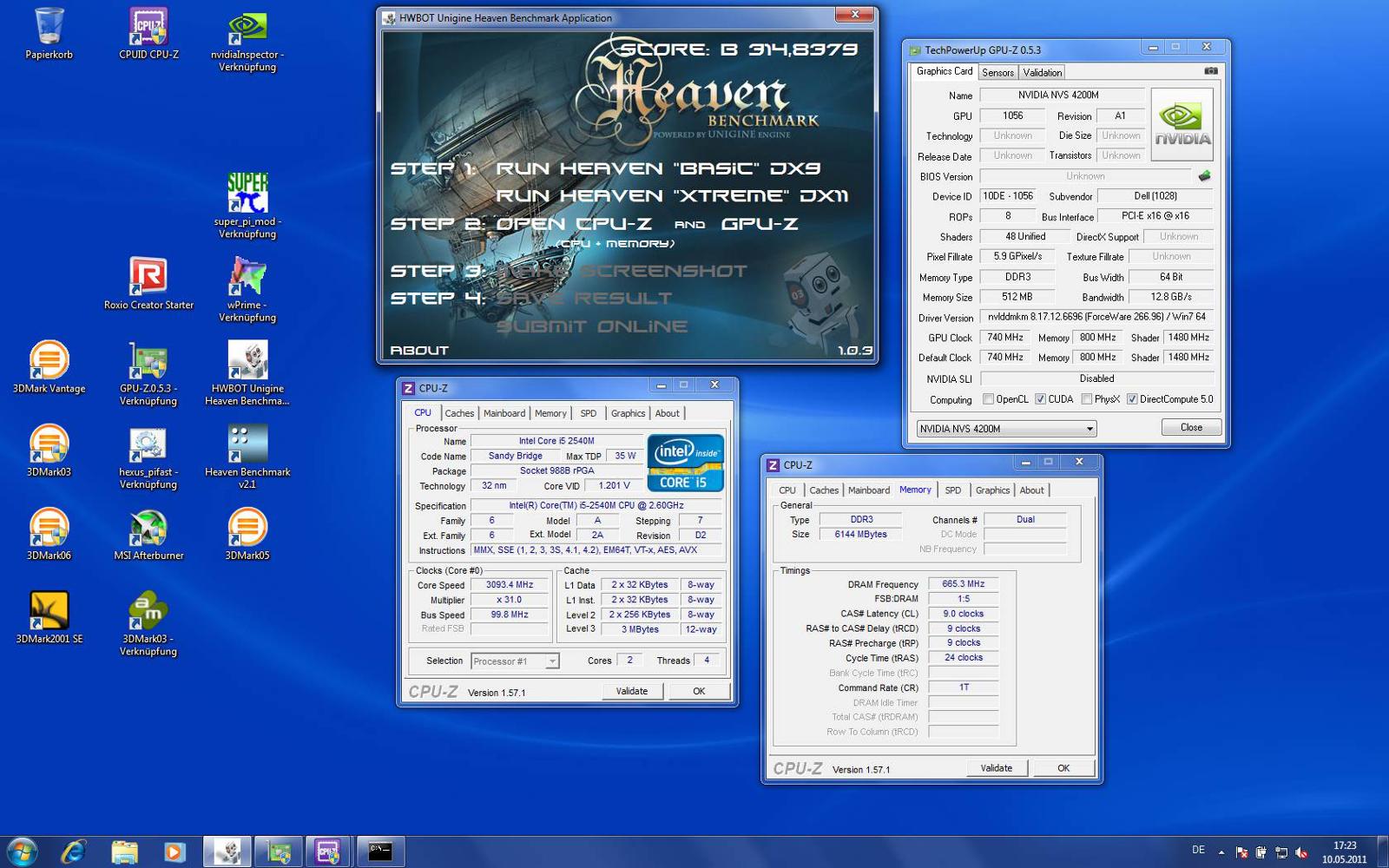This screenshot has height=868, width=1389.
Task: Click the volume icon in system tray
Action: (1300, 852)
